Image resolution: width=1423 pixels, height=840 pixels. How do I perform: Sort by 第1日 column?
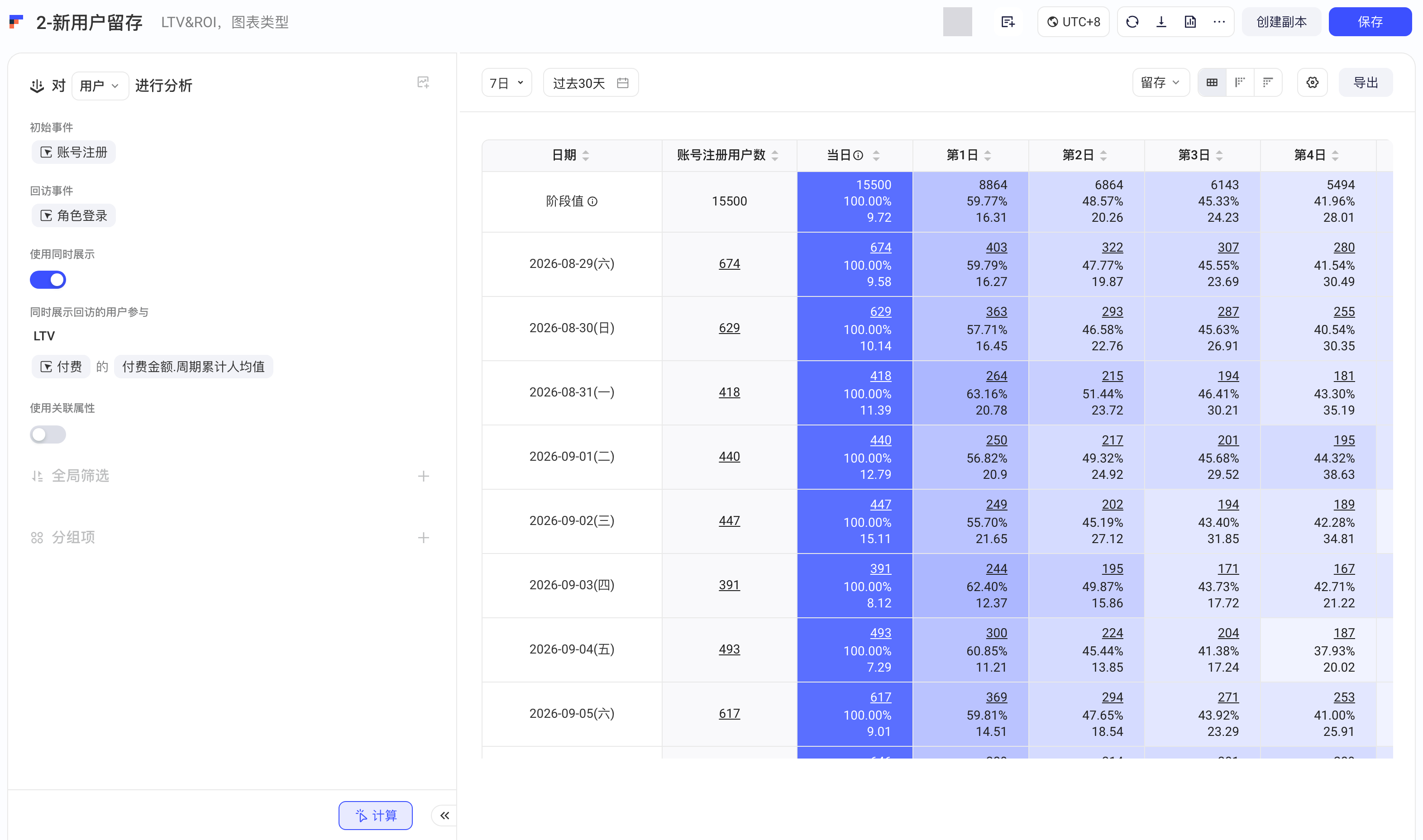(988, 155)
